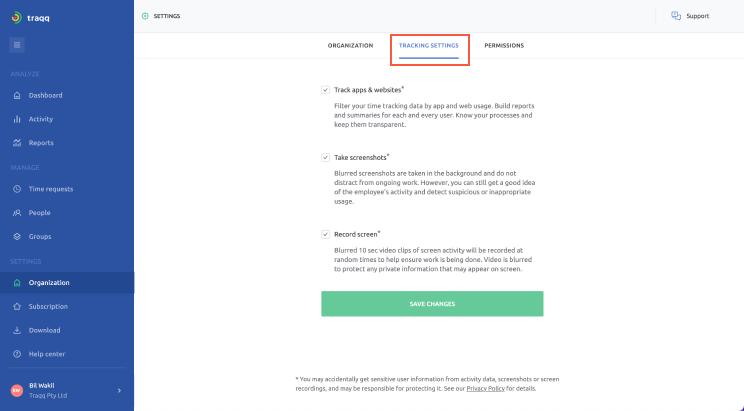Select the Tracking Settings tab
This screenshot has height=411, width=744.
tap(428, 46)
